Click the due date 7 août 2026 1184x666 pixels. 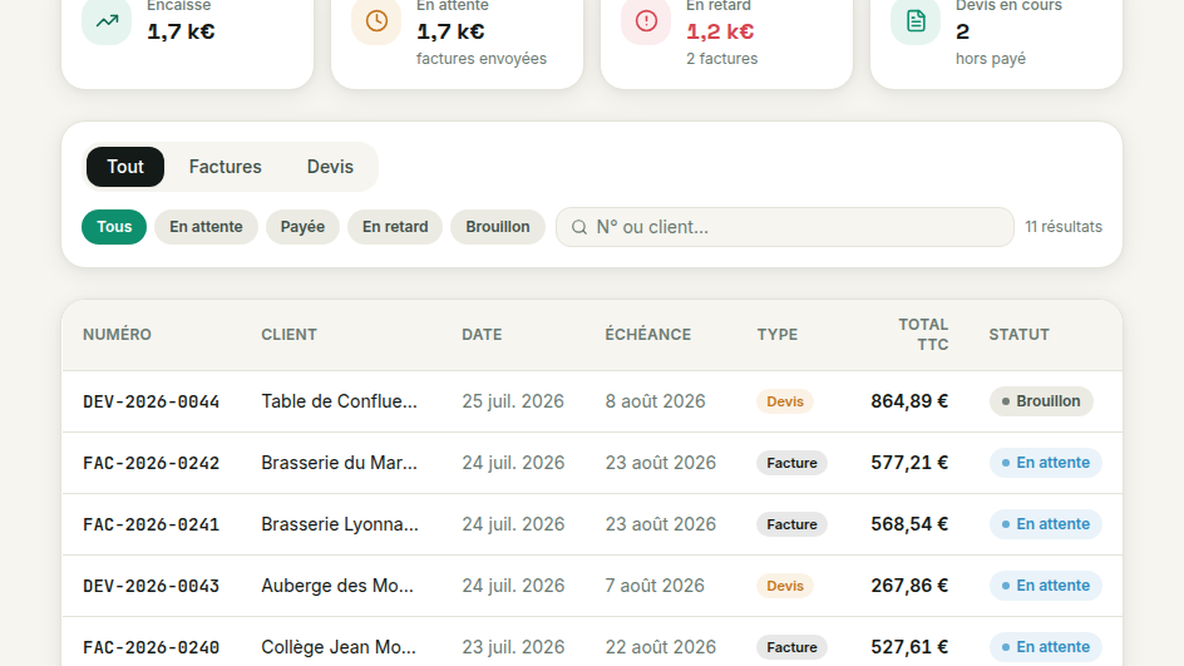point(655,586)
